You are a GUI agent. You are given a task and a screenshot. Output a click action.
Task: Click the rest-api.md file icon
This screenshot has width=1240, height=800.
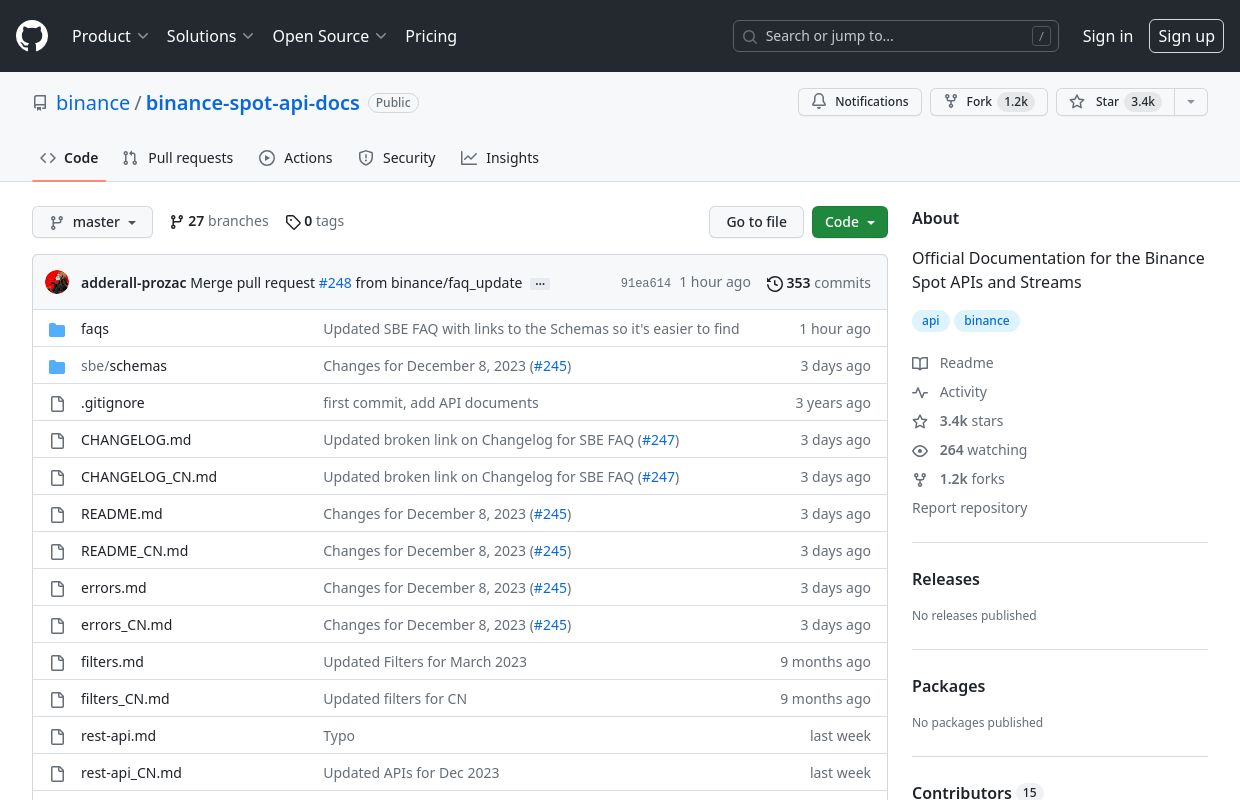pos(57,736)
